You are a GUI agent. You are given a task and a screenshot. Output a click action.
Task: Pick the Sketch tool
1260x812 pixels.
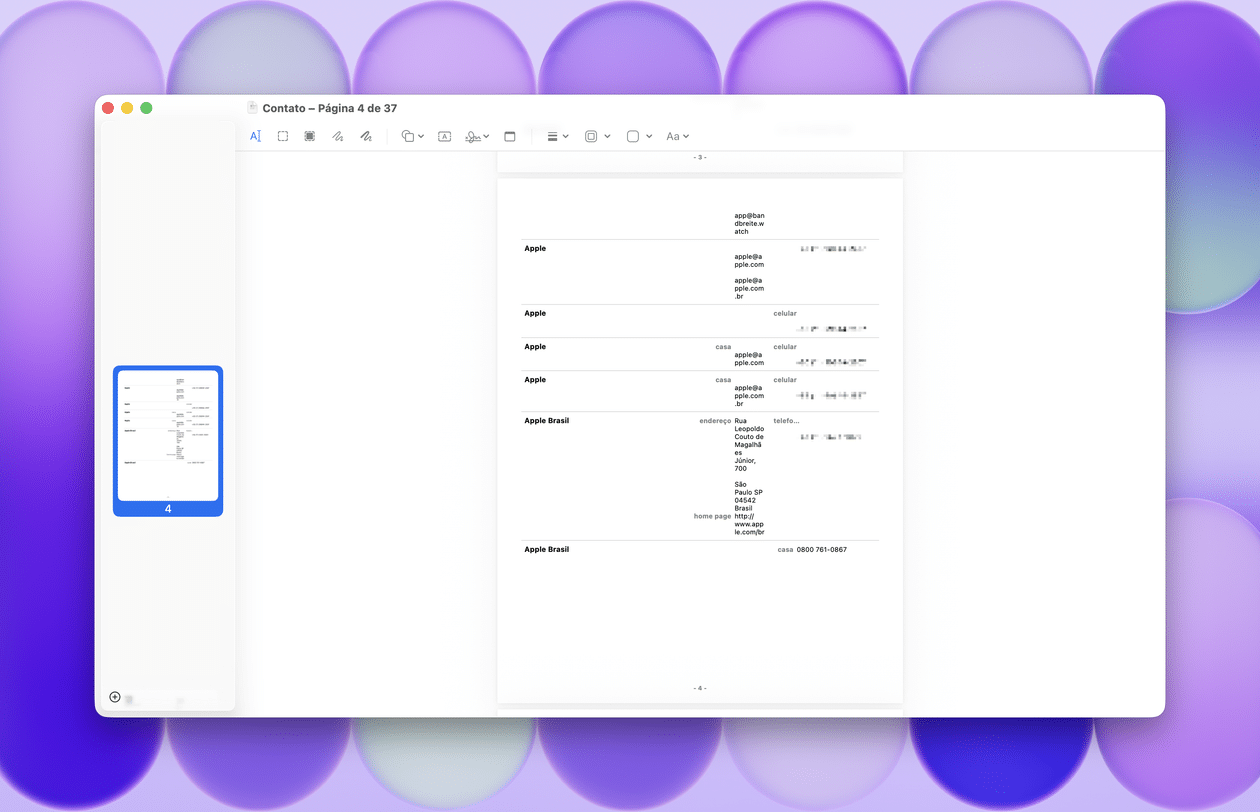[x=338, y=136]
